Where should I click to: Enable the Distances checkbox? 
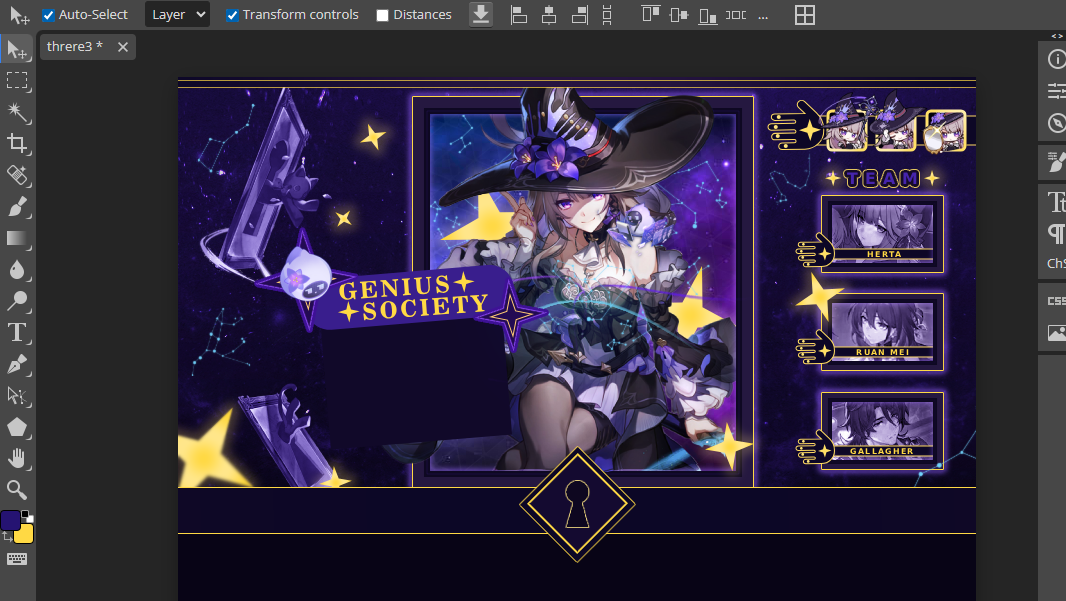click(x=382, y=15)
